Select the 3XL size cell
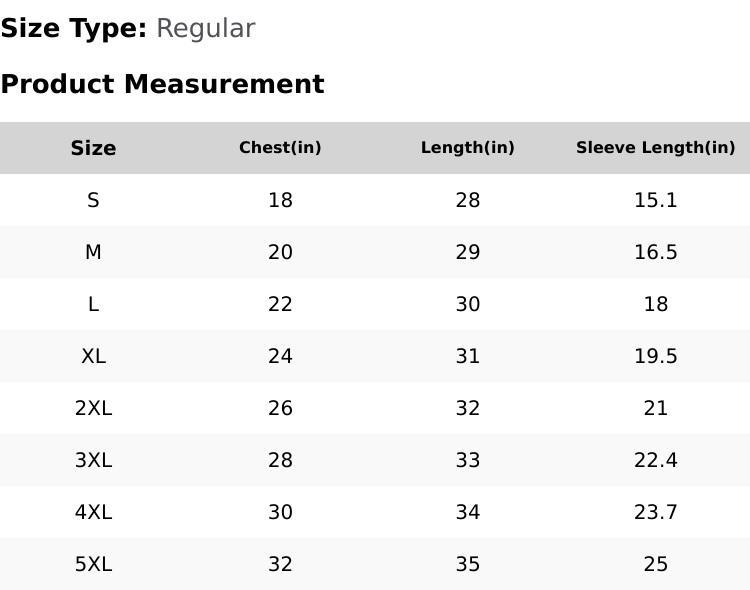Viewport: 750px width, 590px height. (x=93, y=460)
